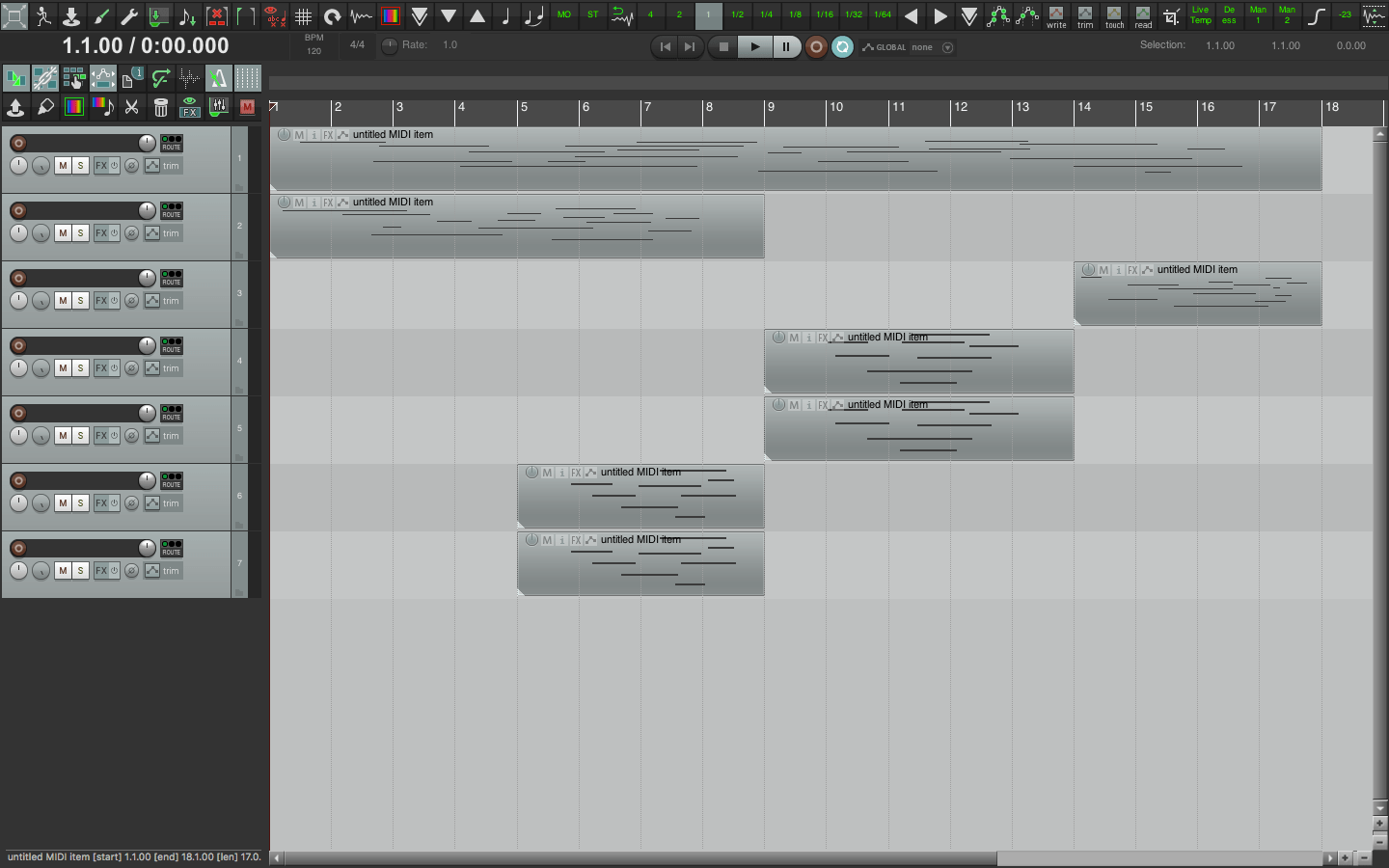
Task: Start playback with the Play button
Action: [x=755, y=46]
